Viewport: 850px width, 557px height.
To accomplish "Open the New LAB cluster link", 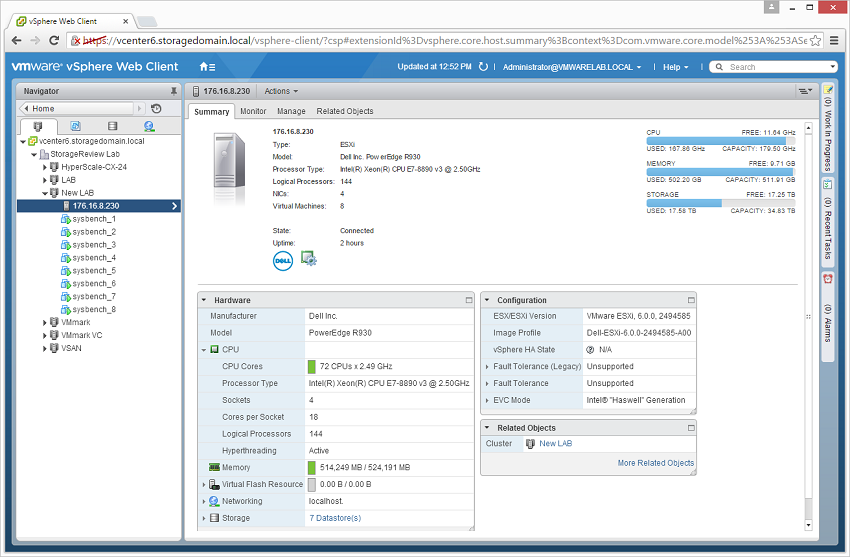I will [556, 443].
